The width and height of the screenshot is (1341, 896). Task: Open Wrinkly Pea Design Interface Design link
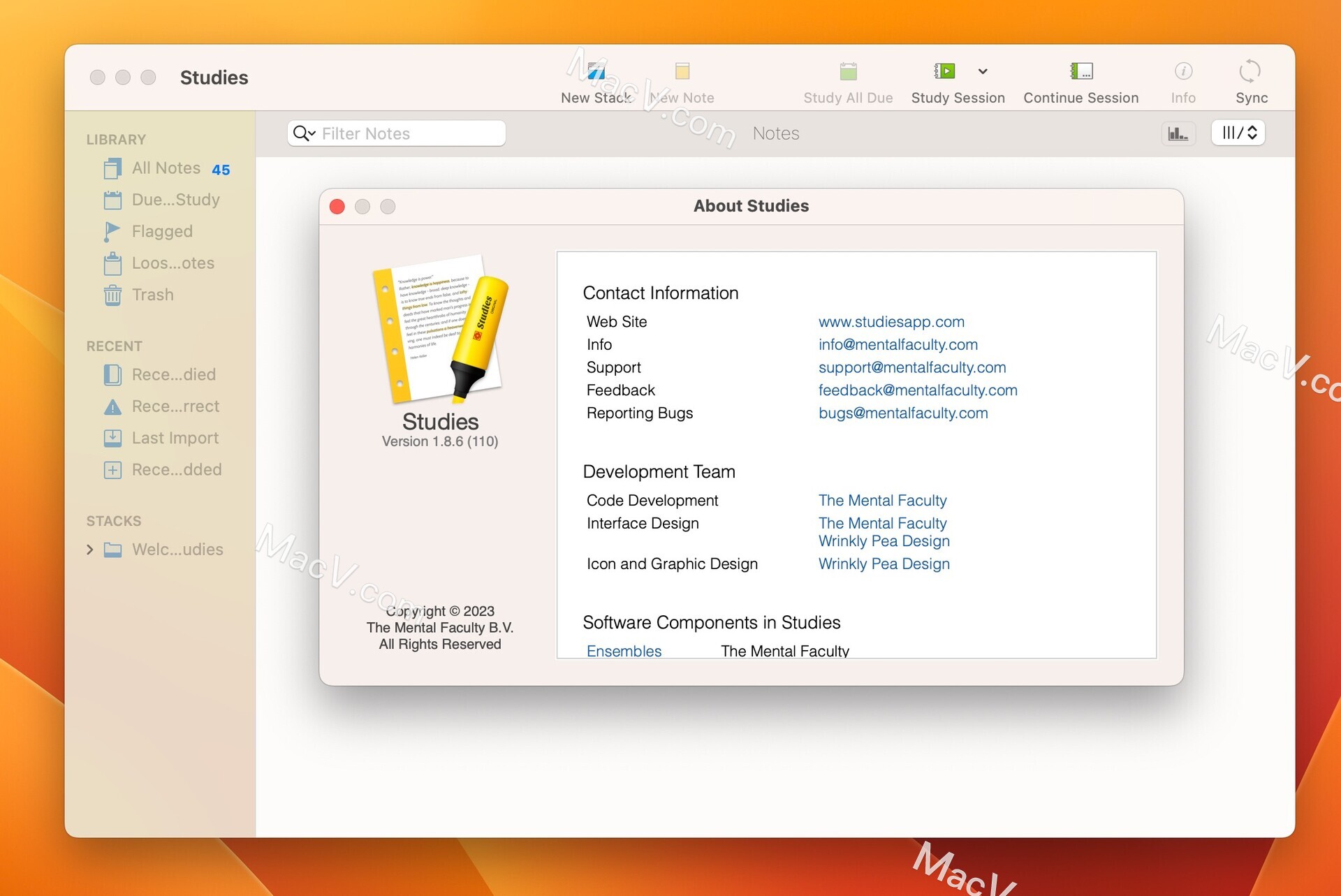click(x=884, y=541)
